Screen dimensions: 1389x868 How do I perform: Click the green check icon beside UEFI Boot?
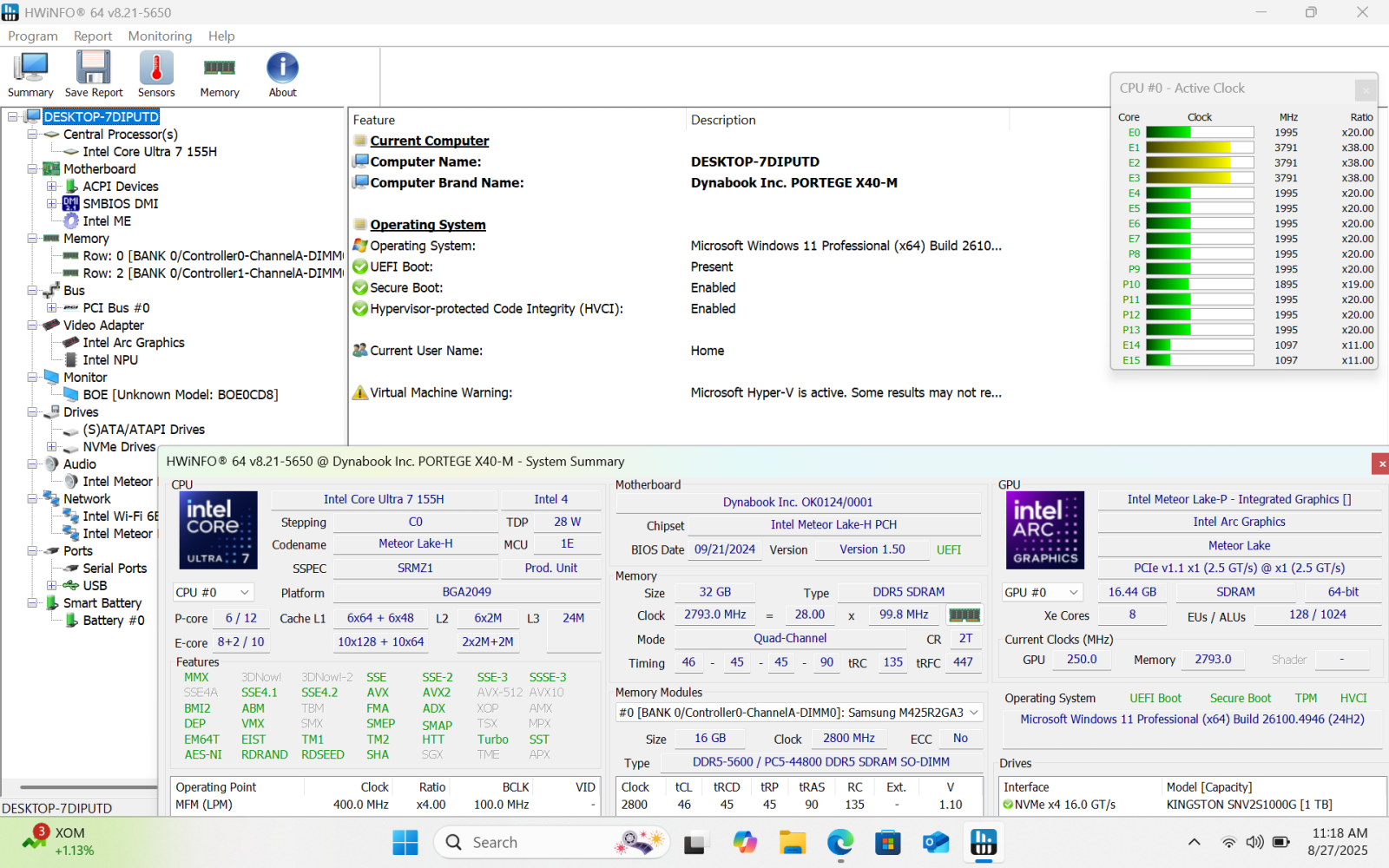pos(360,266)
